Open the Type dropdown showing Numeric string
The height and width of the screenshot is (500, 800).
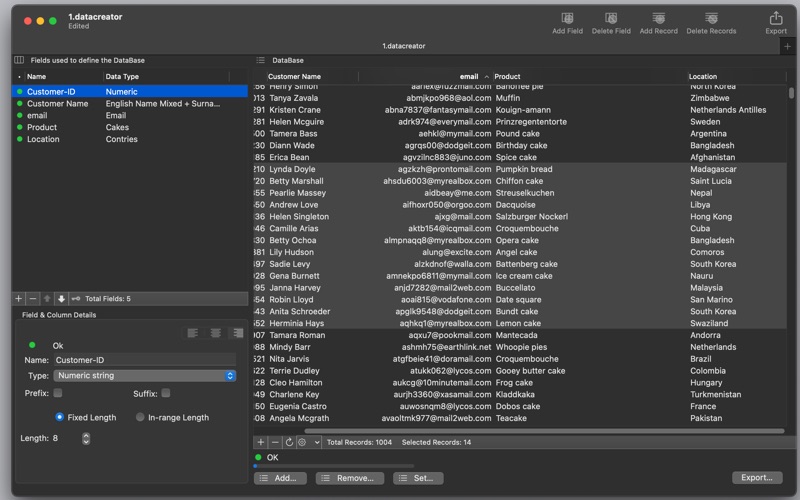pos(144,376)
